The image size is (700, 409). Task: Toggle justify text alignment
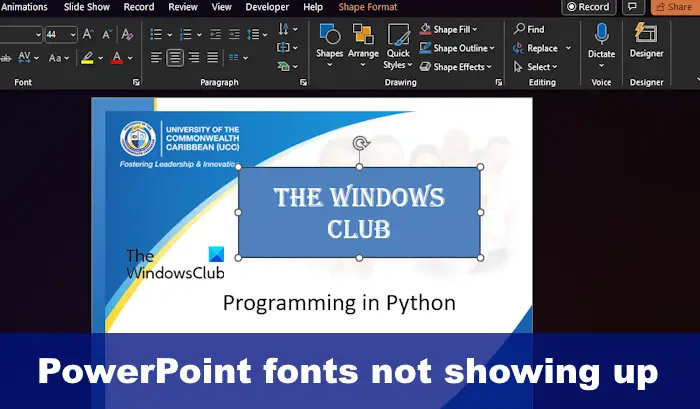(212, 58)
